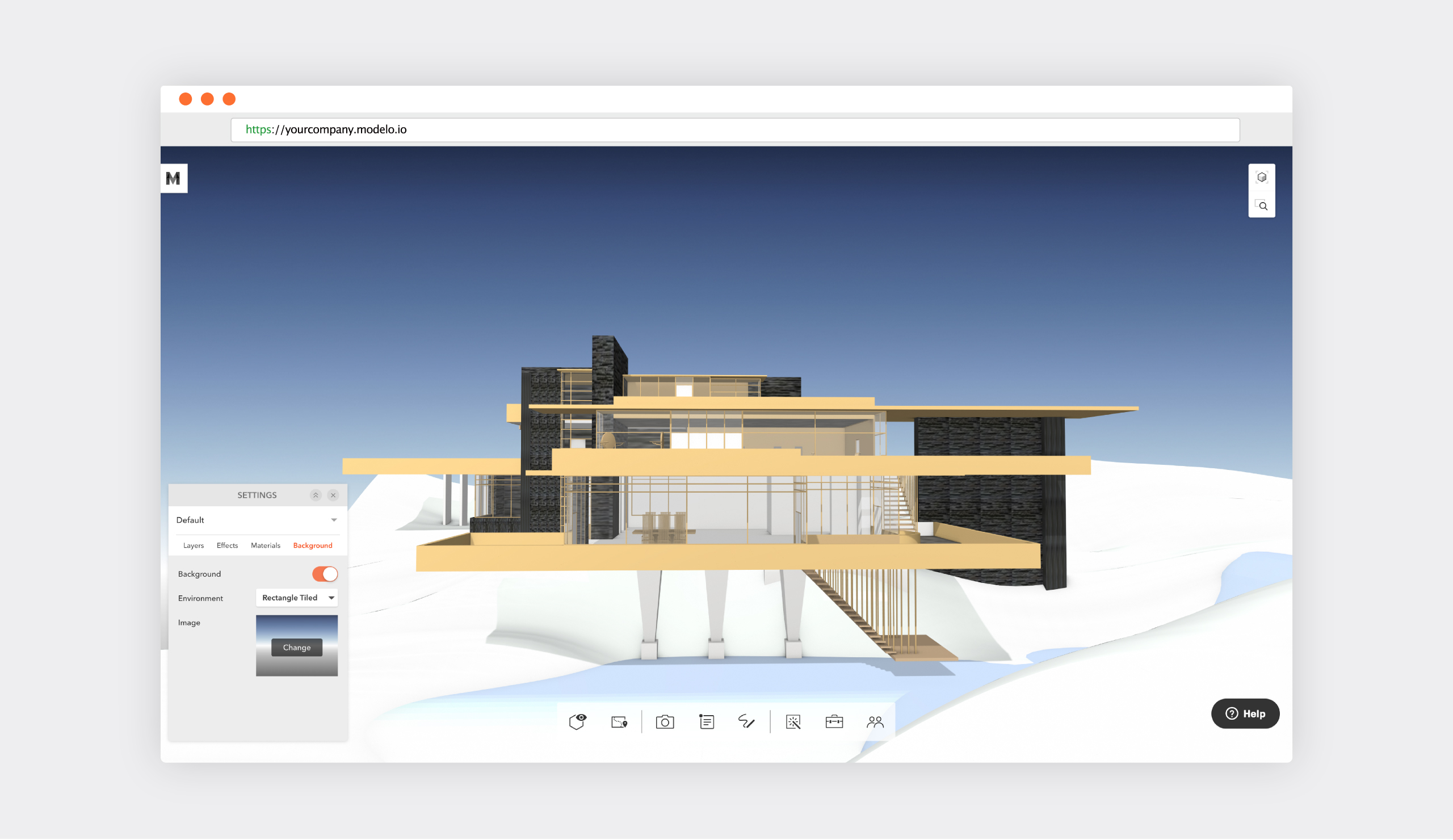Select the freehand sketch pen tool
The width and height of the screenshot is (1453, 840).
tap(746, 722)
